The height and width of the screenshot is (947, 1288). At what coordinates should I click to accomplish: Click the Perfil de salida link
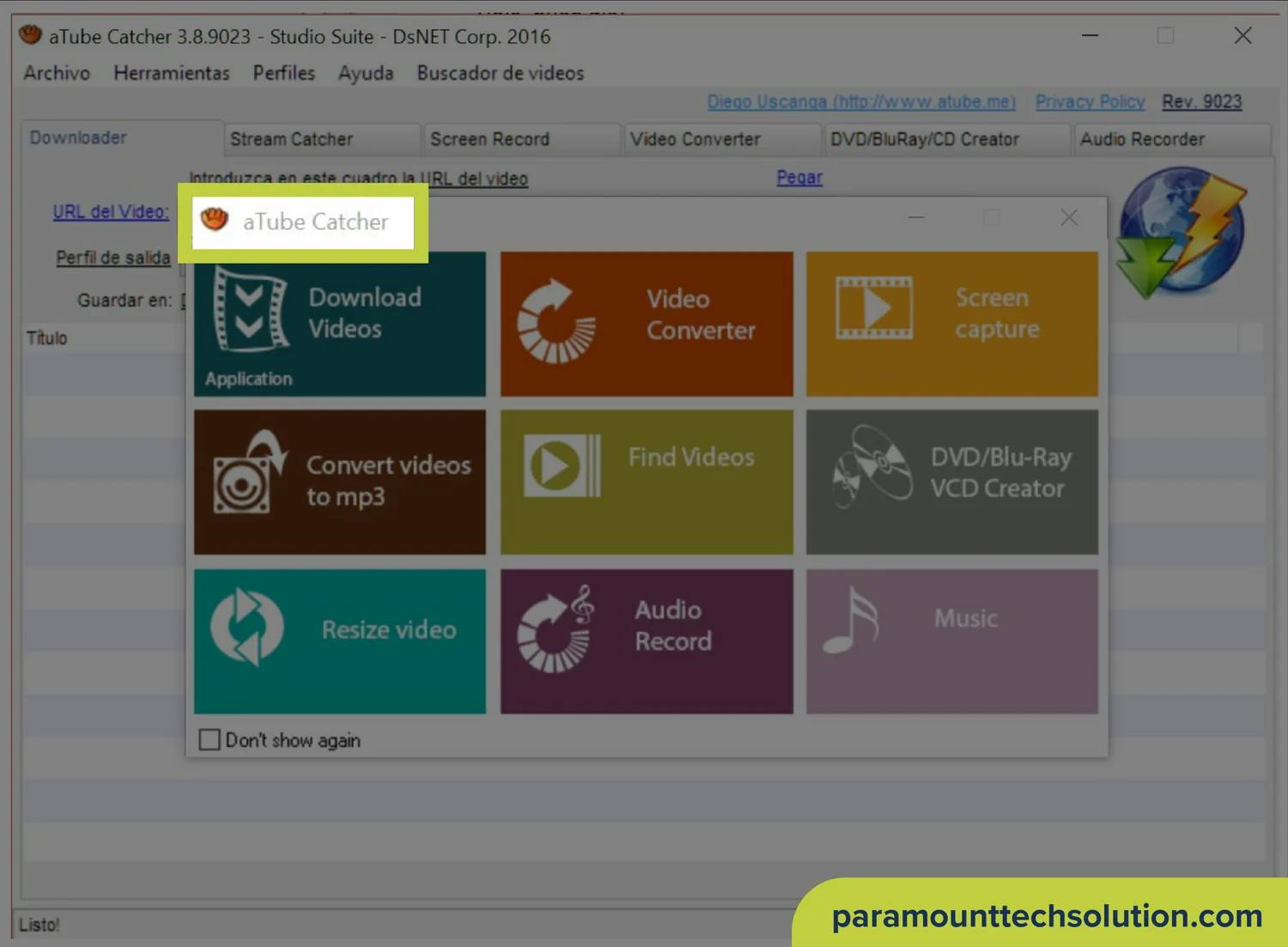point(113,258)
